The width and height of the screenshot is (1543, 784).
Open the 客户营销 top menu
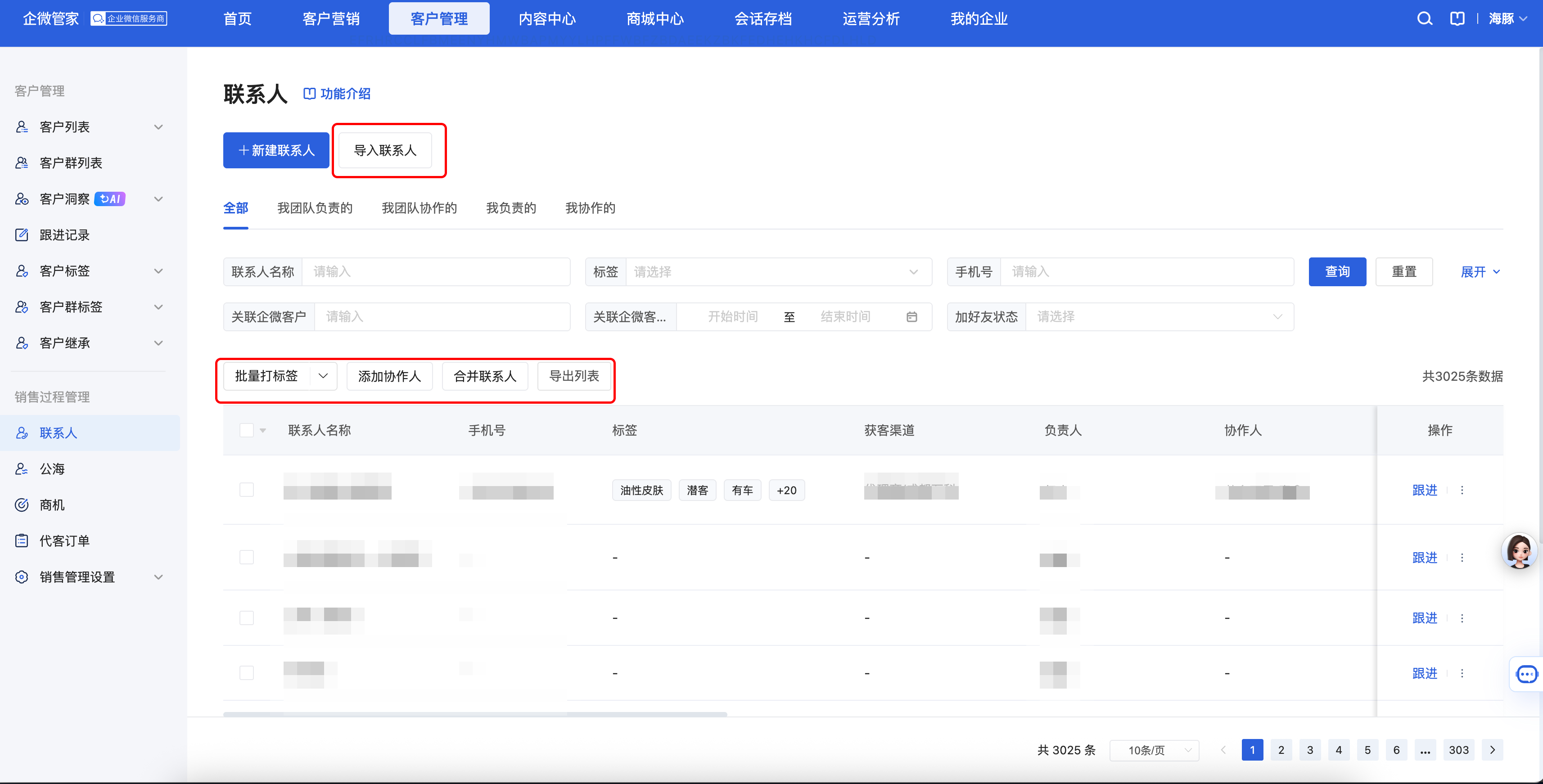331,18
